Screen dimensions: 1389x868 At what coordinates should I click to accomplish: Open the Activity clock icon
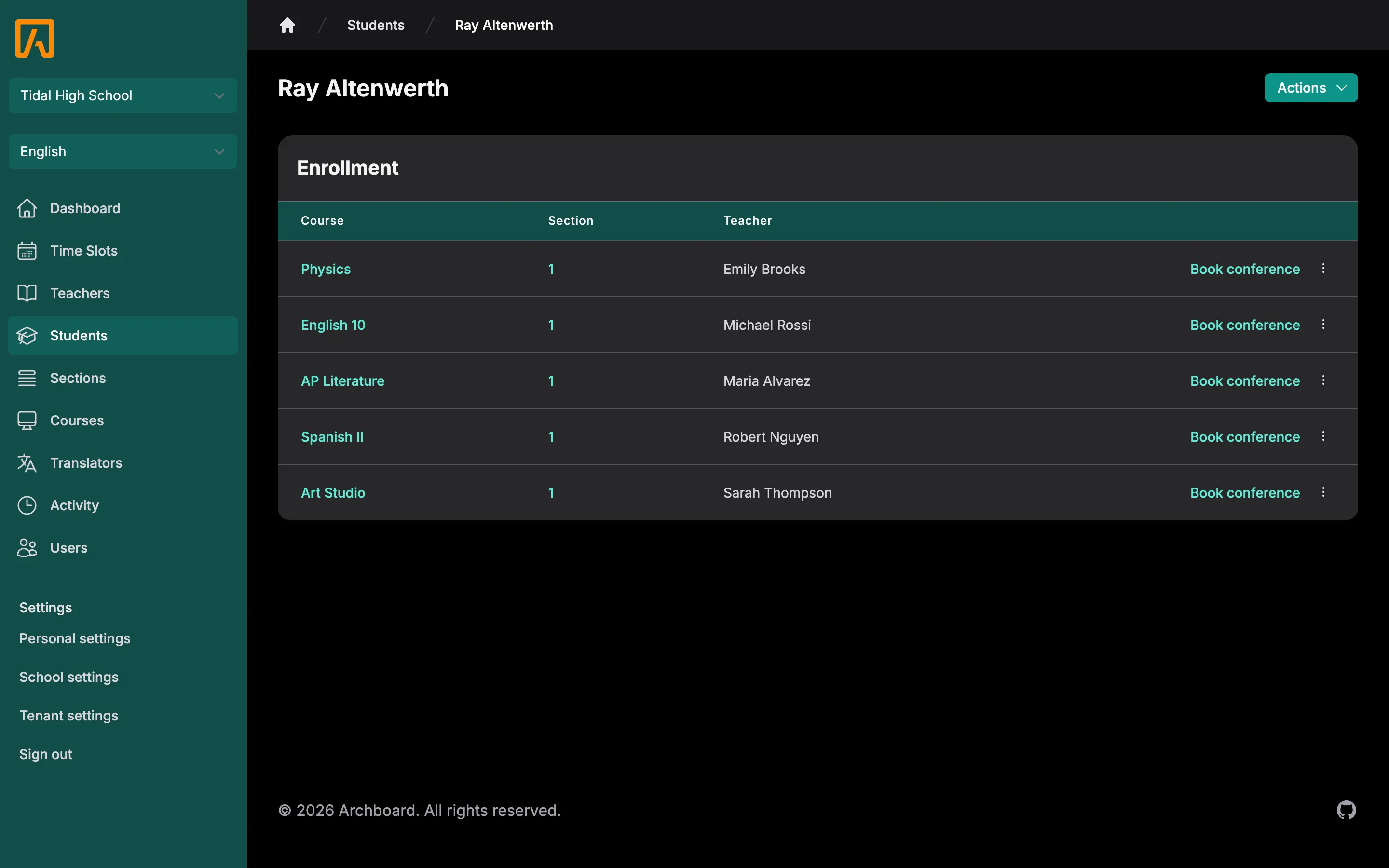27,505
